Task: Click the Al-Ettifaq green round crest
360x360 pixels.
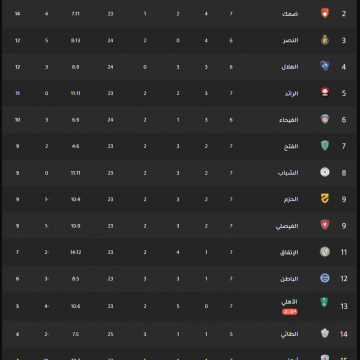Action: 325,252
